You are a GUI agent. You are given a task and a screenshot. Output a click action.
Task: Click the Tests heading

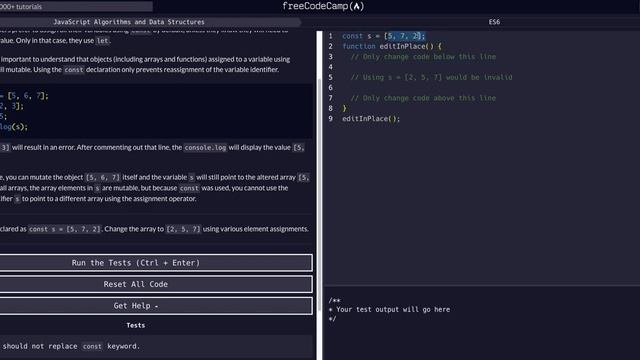point(136,325)
